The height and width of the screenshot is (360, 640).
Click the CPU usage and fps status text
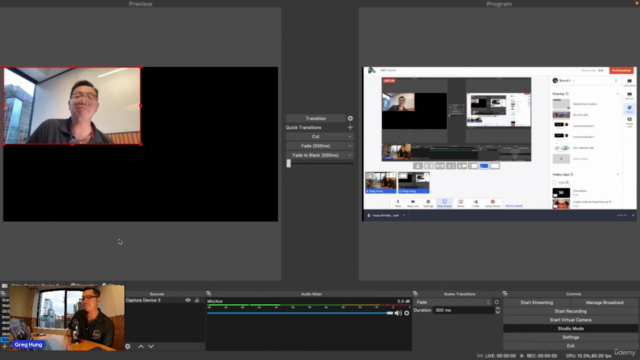[588, 356]
